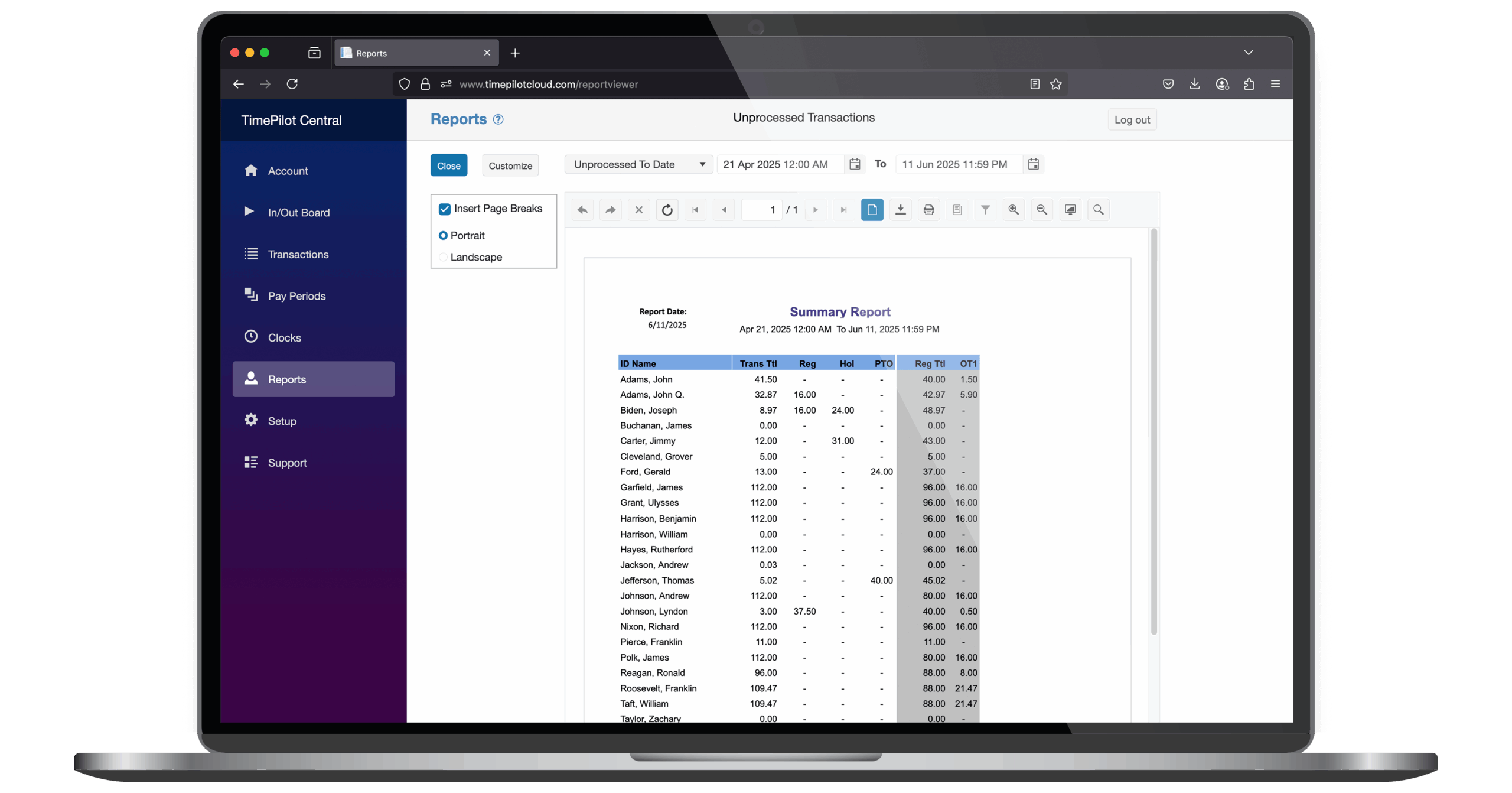Screen dimensions: 1512x793
Task: Click the Log out button
Action: (1132, 119)
